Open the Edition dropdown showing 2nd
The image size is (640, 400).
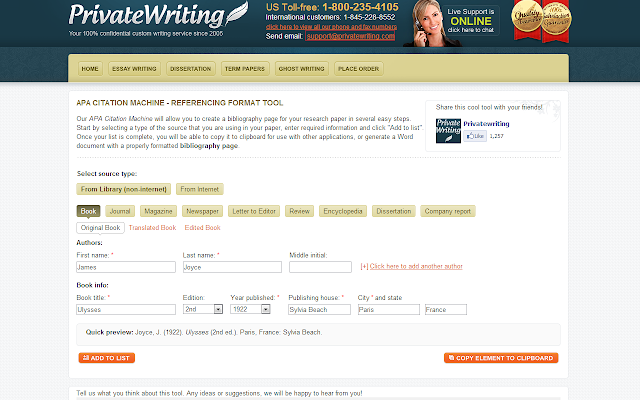coord(203,309)
